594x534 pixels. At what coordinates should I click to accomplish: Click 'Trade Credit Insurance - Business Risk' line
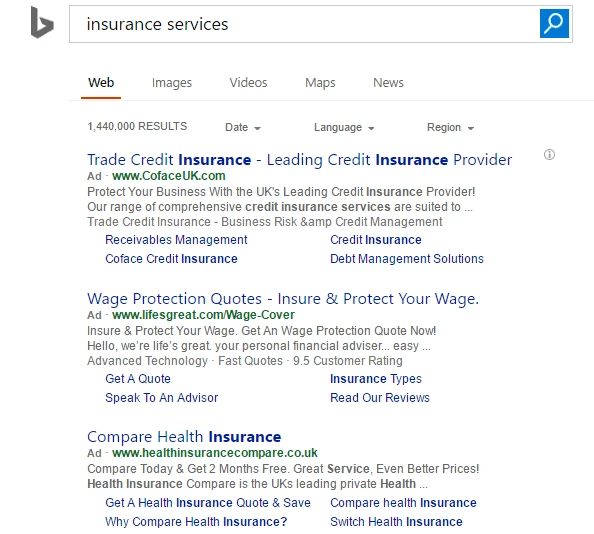265,222
